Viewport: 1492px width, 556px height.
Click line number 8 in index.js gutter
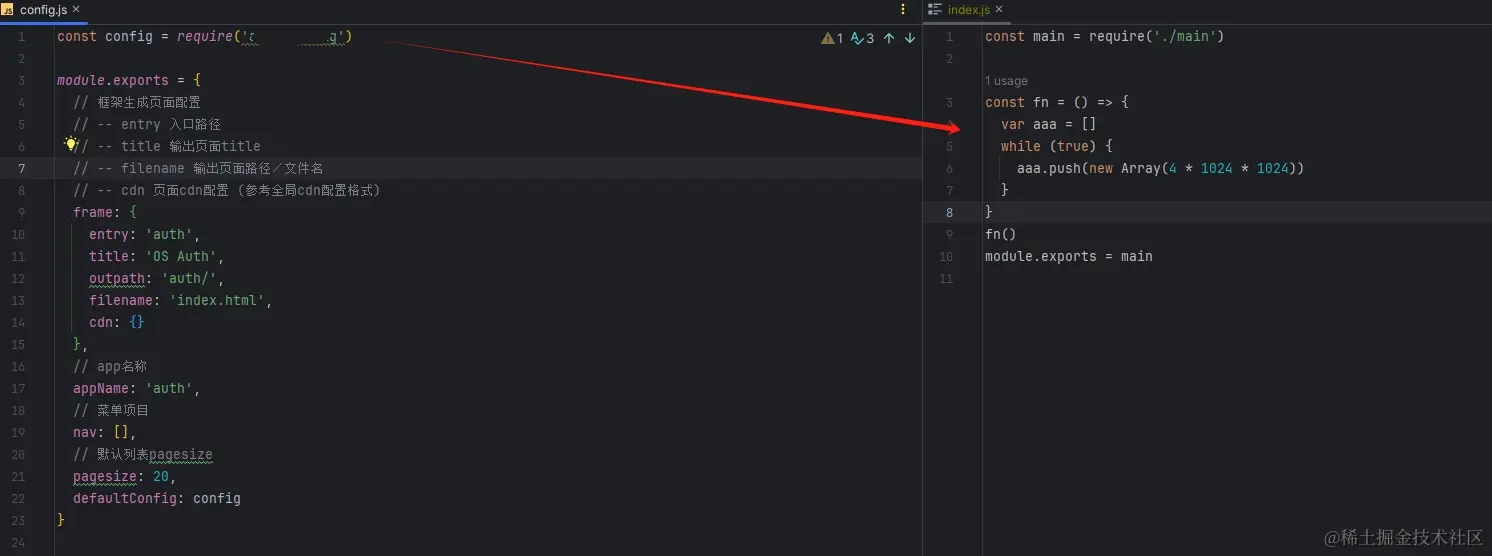(x=949, y=212)
